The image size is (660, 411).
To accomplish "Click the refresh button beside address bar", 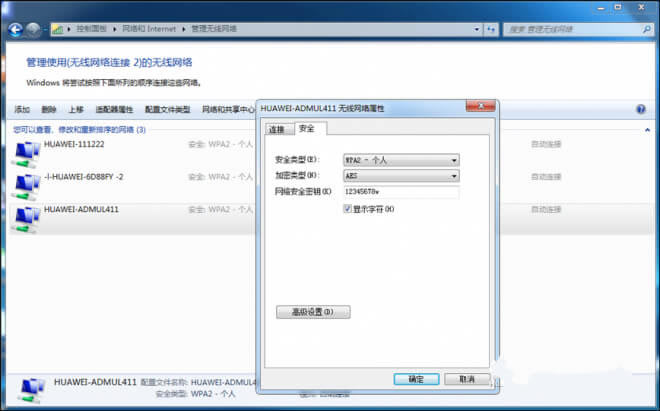I will coord(491,29).
